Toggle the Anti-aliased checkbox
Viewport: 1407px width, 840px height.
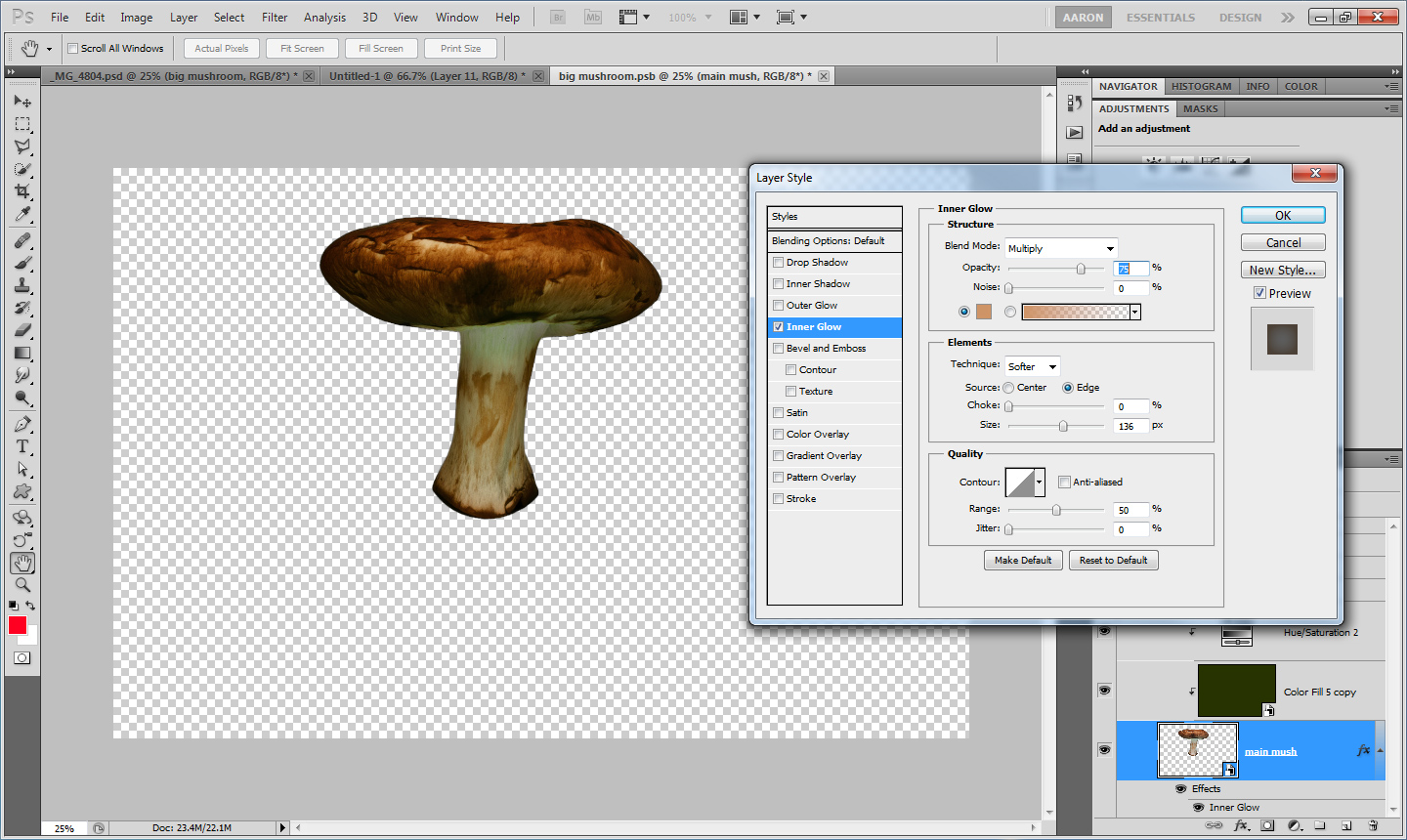pyautogui.click(x=1065, y=482)
